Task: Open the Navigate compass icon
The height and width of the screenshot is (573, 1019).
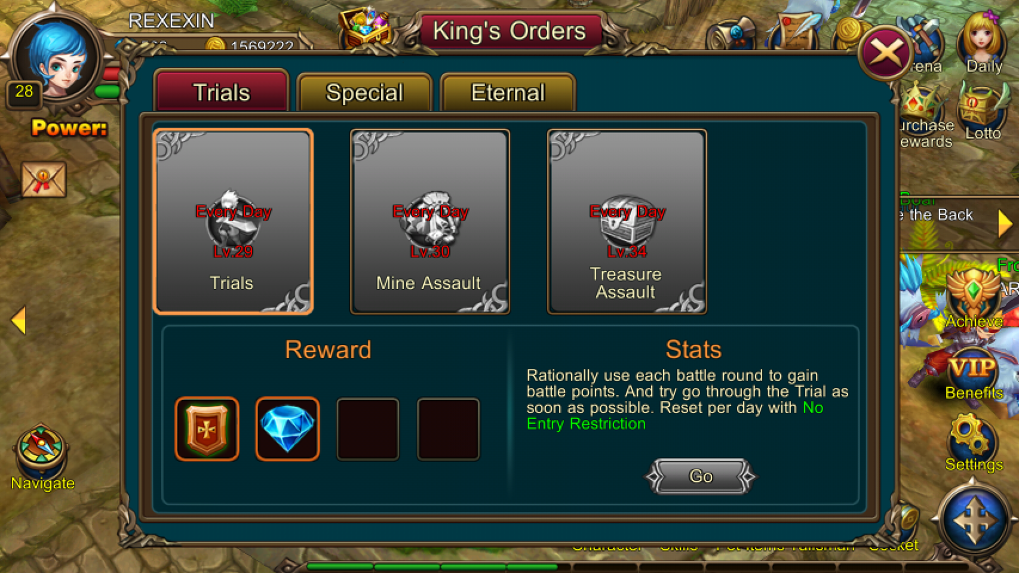Action: coord(42,457)
